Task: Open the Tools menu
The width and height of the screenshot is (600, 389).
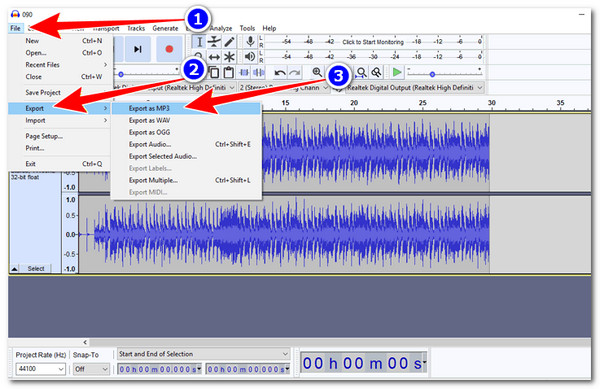Action: click(x=247, y=28)
